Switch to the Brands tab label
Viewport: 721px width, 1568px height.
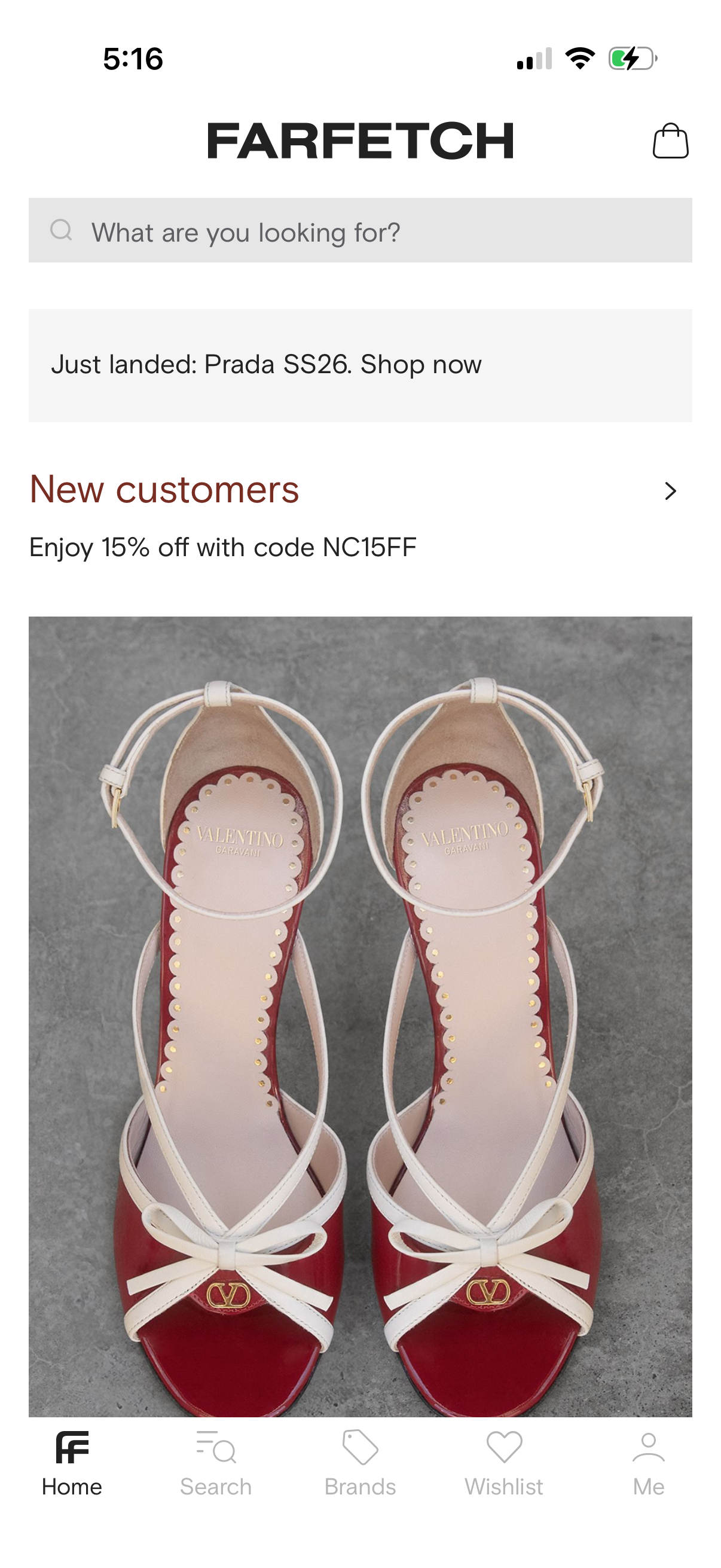(x=360, y=1487)
